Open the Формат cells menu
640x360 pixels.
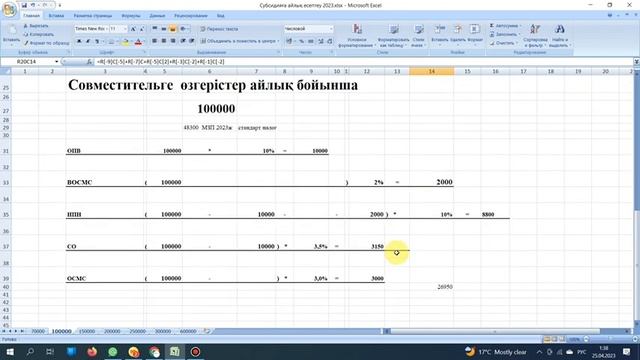(475, 35)
